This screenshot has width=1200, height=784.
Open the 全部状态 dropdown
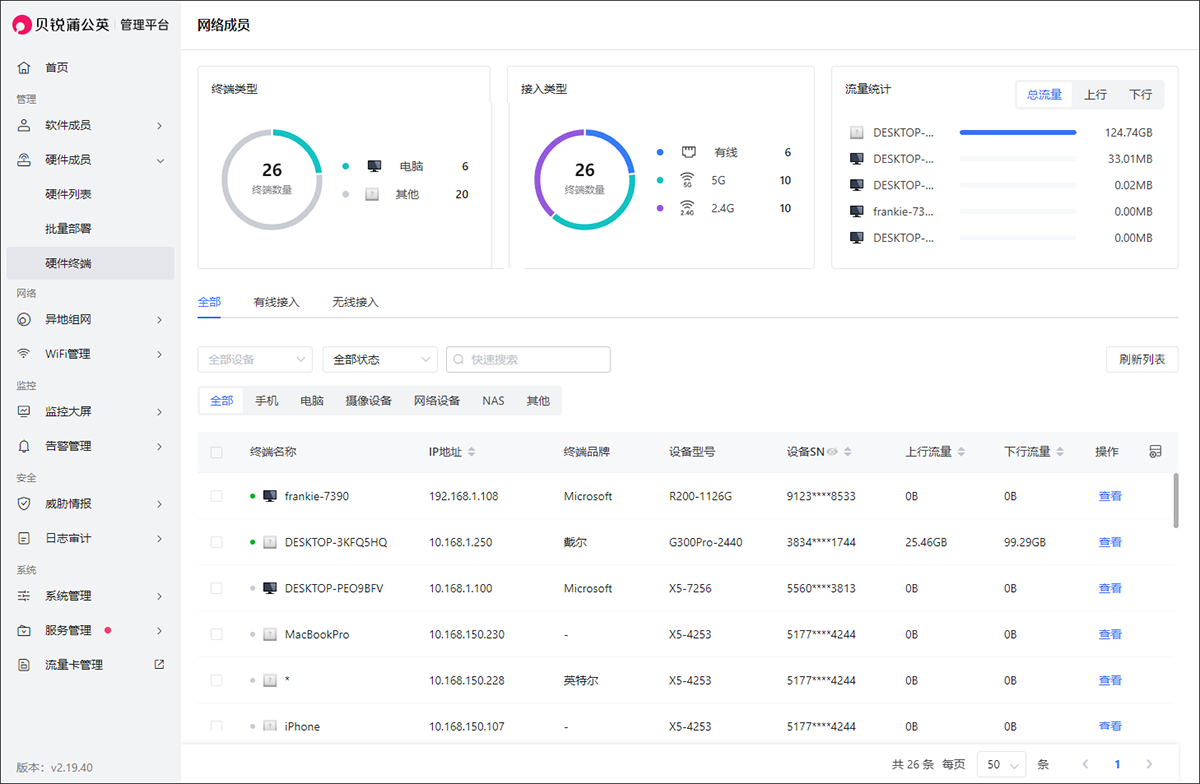[x=380, y=359]
